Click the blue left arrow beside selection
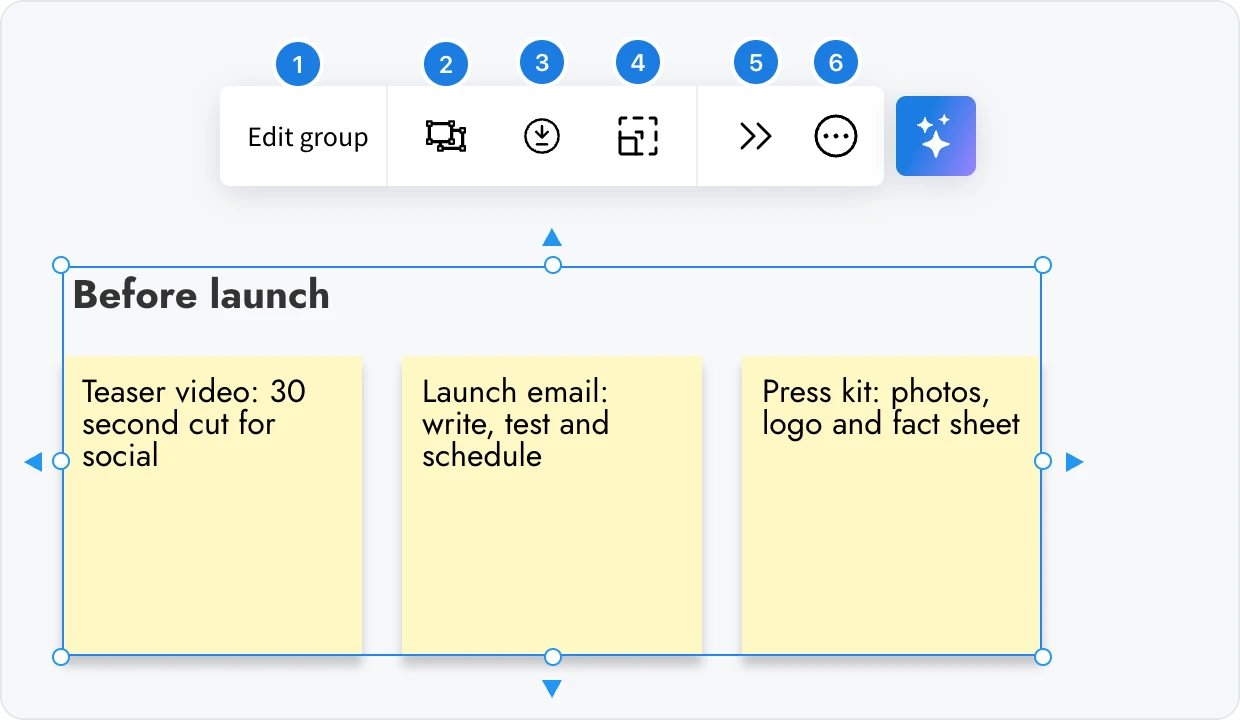This screenshot has height=720, width=1240. (x=33, y=461)
